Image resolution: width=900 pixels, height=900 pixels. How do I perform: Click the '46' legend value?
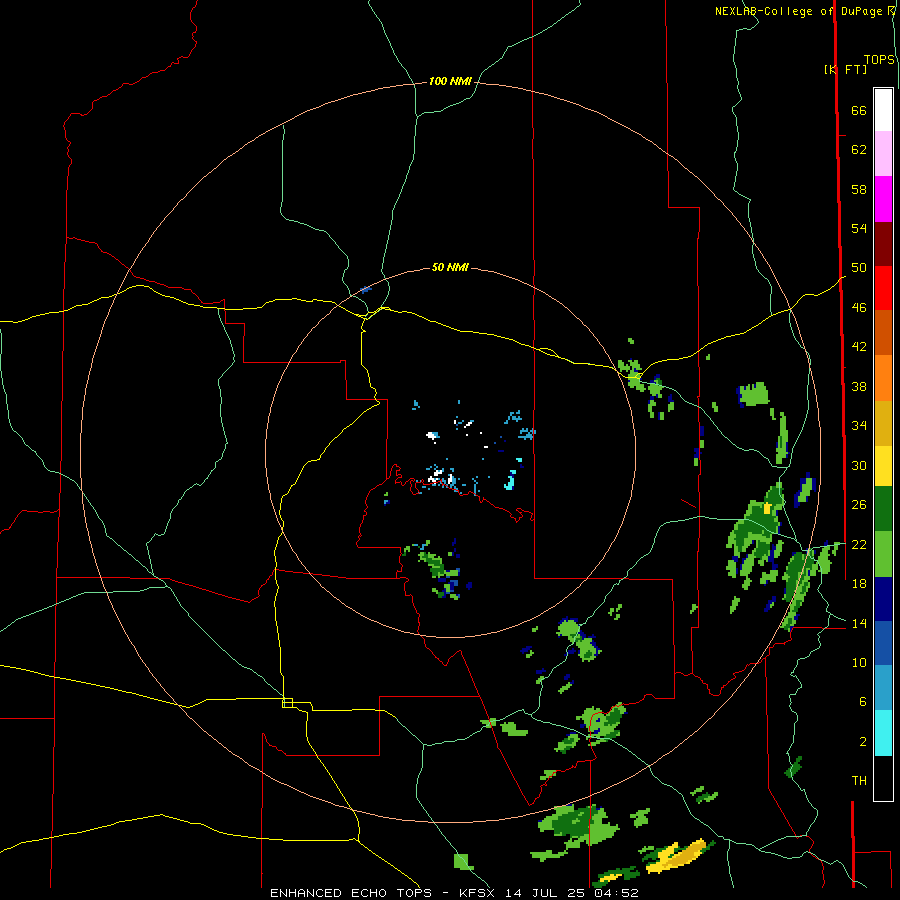tap(859, 307)
